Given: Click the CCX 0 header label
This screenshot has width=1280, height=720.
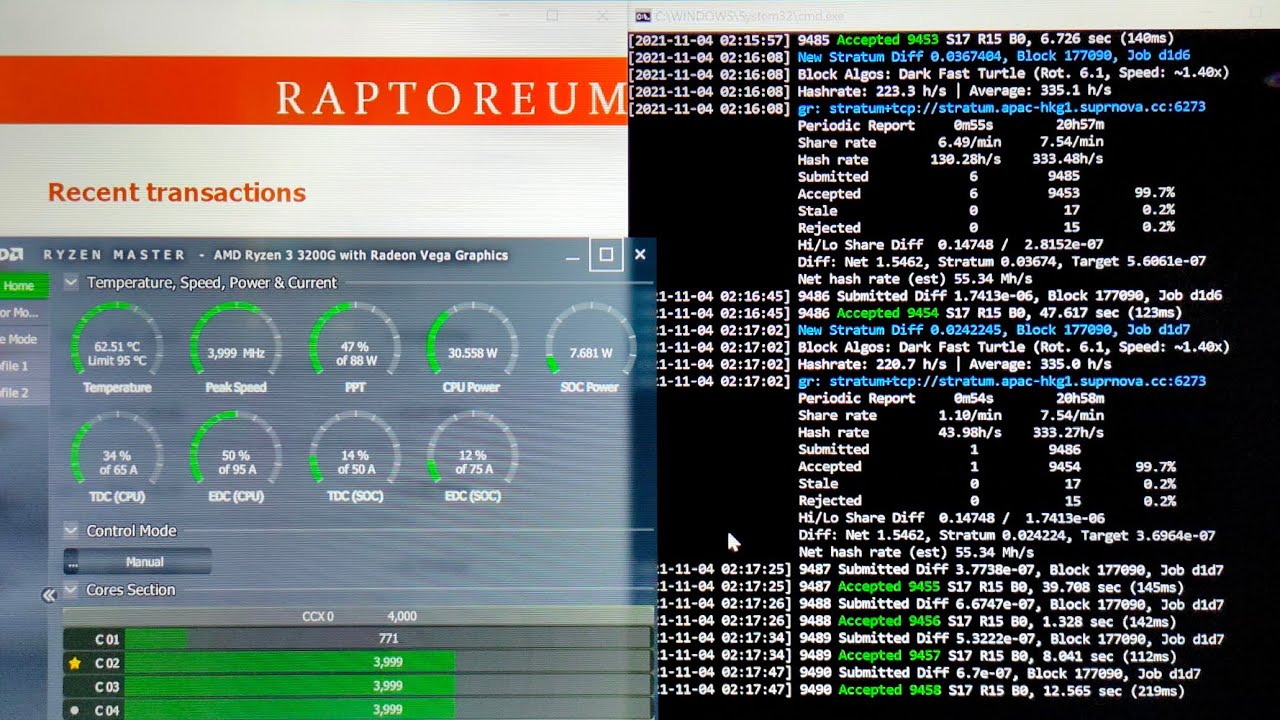Looking at the screenshot, I should point(318,617).
